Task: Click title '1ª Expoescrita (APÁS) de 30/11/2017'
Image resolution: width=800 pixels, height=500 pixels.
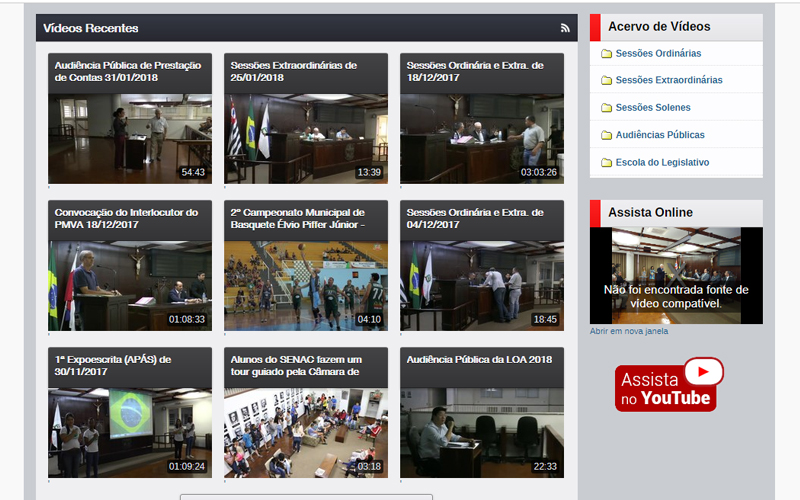Action: pos(113,365)
